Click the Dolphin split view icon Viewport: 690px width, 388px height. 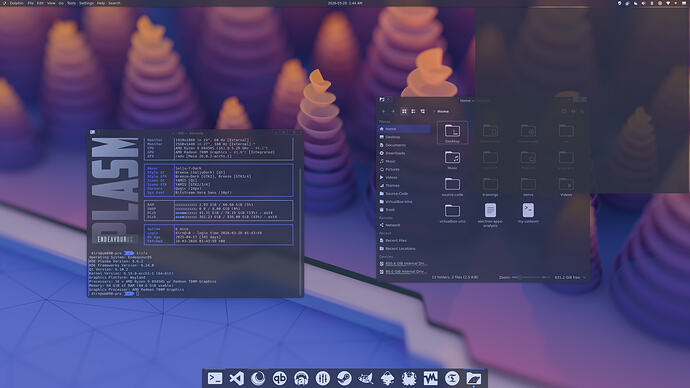click(x=564, y=111)
